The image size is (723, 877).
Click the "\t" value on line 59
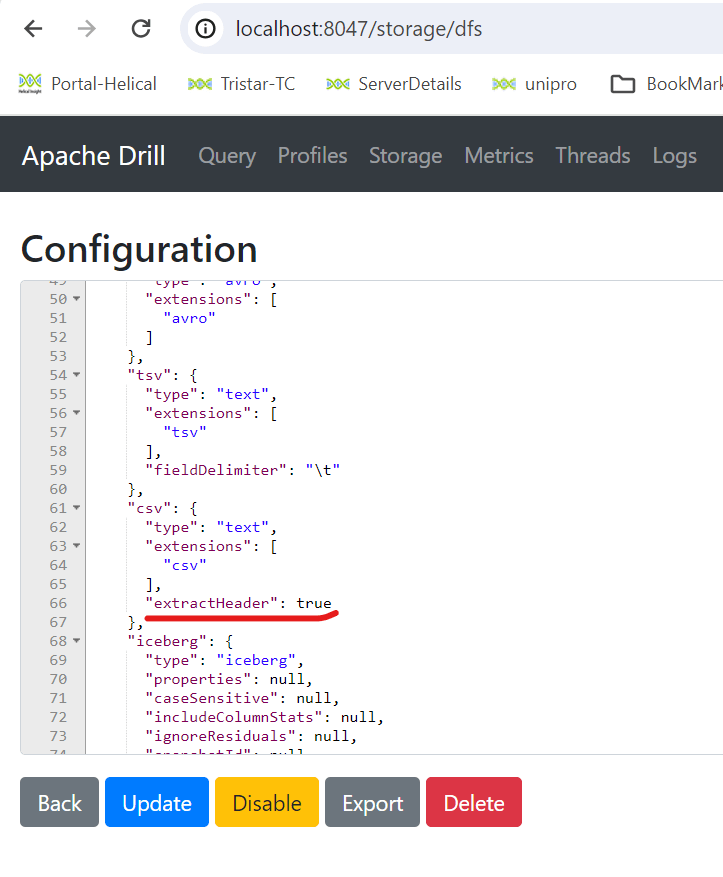[323, 470]
